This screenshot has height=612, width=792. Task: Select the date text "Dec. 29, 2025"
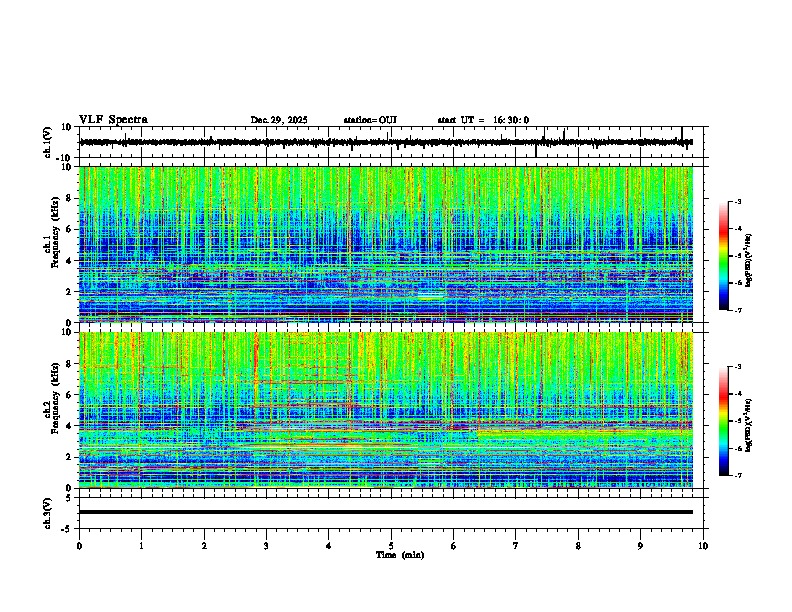coord(279,120)
